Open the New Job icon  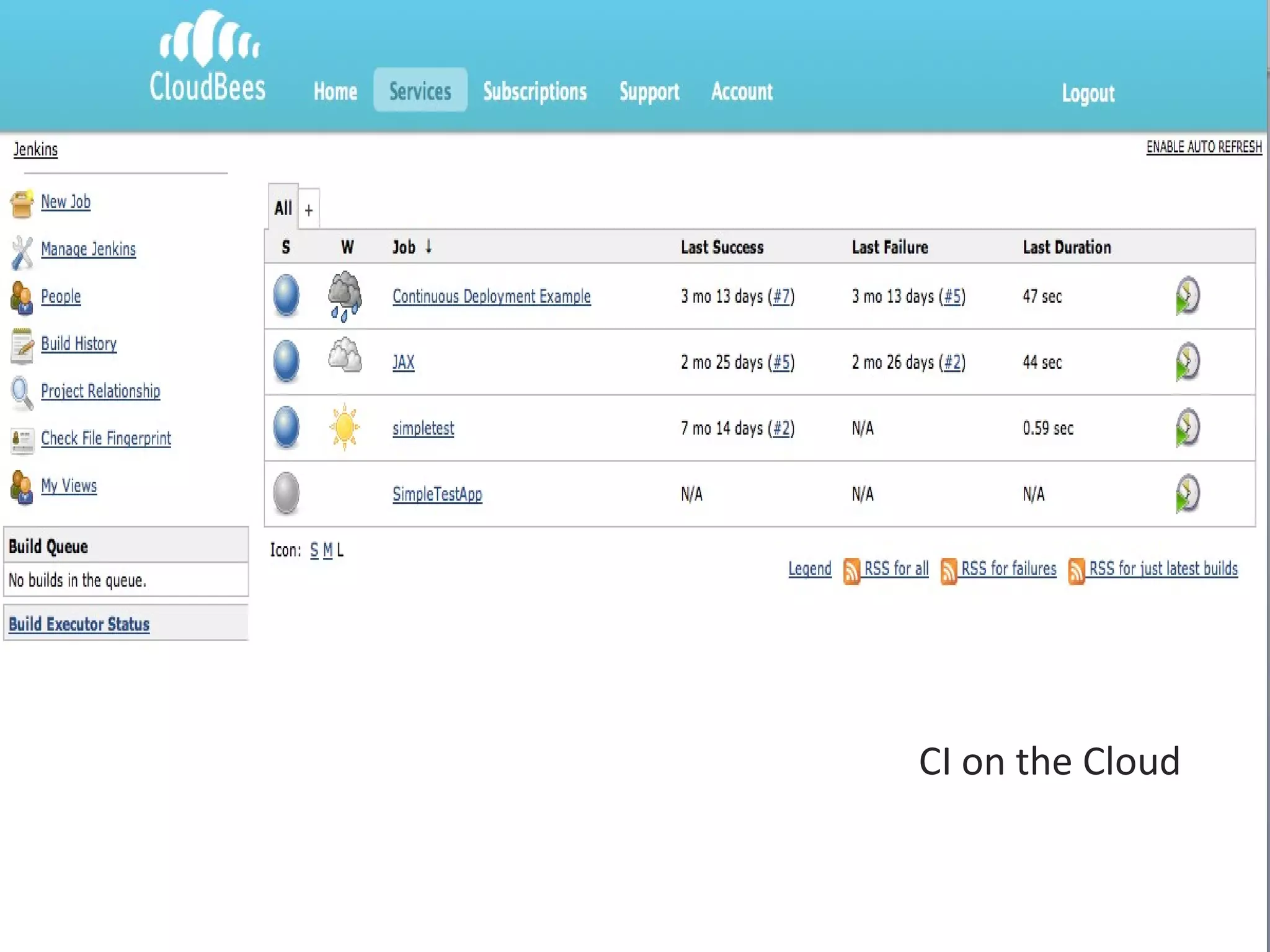tap(22, 204)
